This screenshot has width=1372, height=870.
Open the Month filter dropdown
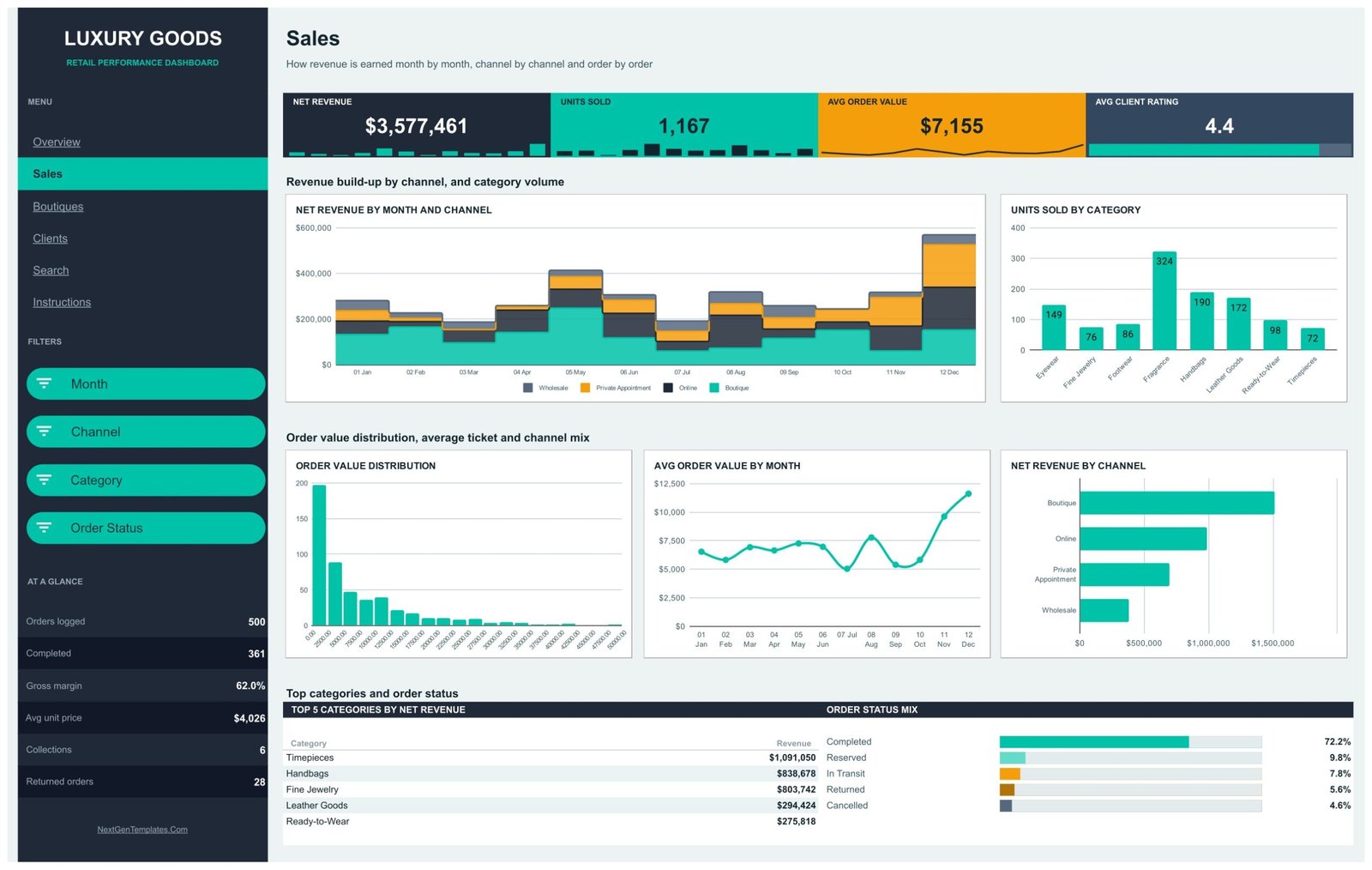pos(146,384)
